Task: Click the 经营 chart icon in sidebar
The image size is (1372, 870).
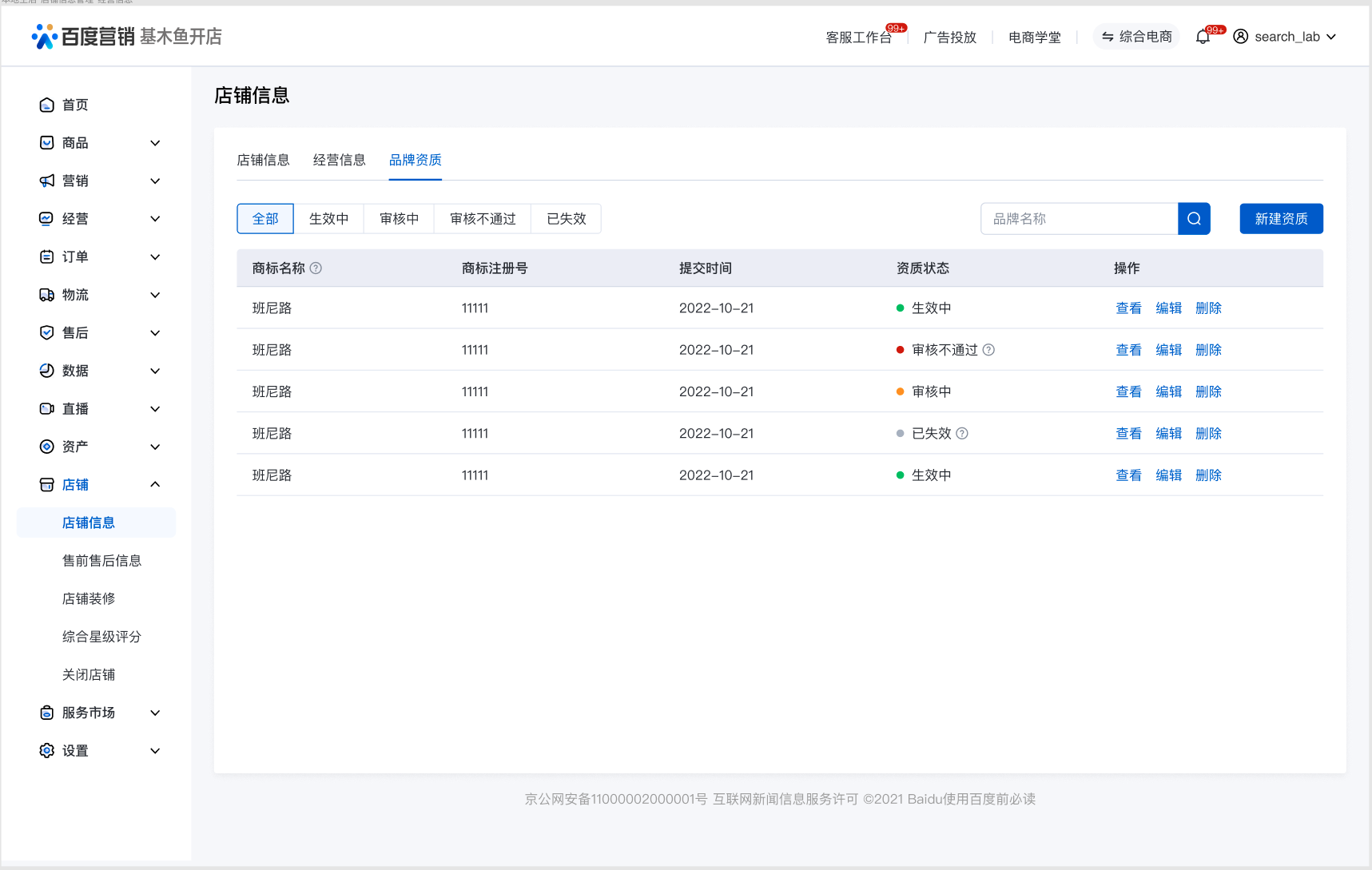Action: [x=47, y=219]
